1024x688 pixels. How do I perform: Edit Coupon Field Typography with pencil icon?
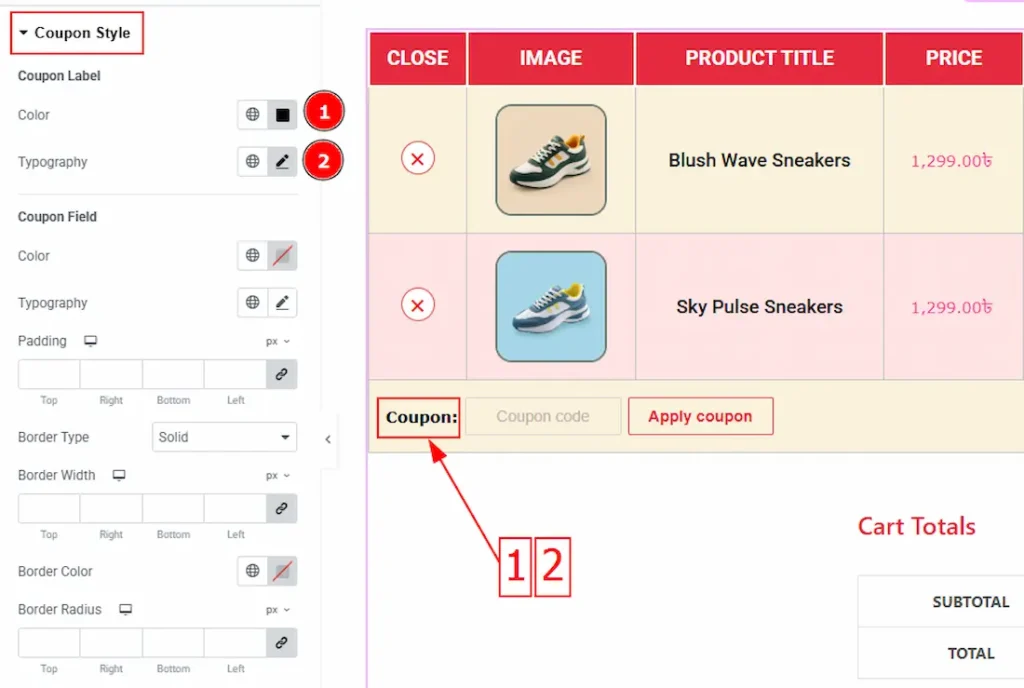coord(282,302)
